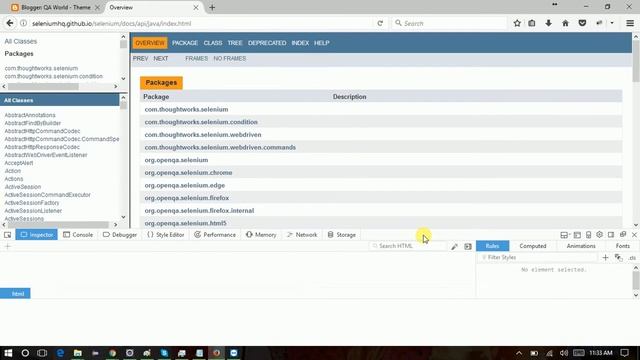This screenshot has height=360, width=640.
Task: Click the add node plus icon in markup view
Action: pos(7,246)
